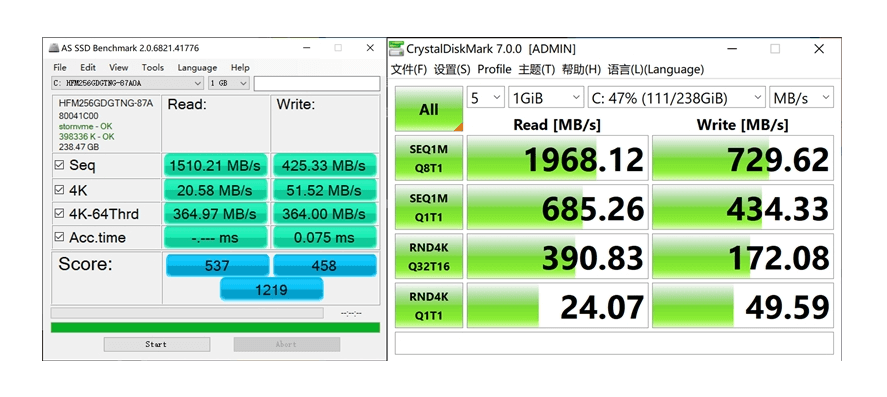Open the Profile menu in CrystalDiskMark
The image size is (887, 397).
pyautogui.click(x=494, y=70)
